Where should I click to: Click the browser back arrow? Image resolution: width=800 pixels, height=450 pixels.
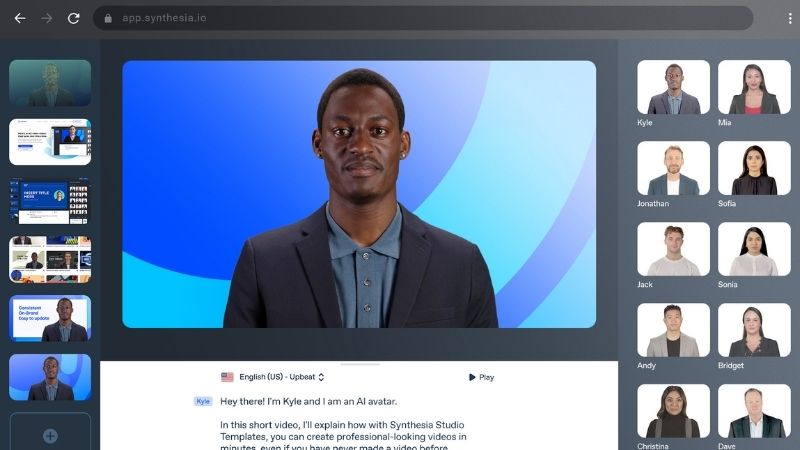(x=20, y=18)
